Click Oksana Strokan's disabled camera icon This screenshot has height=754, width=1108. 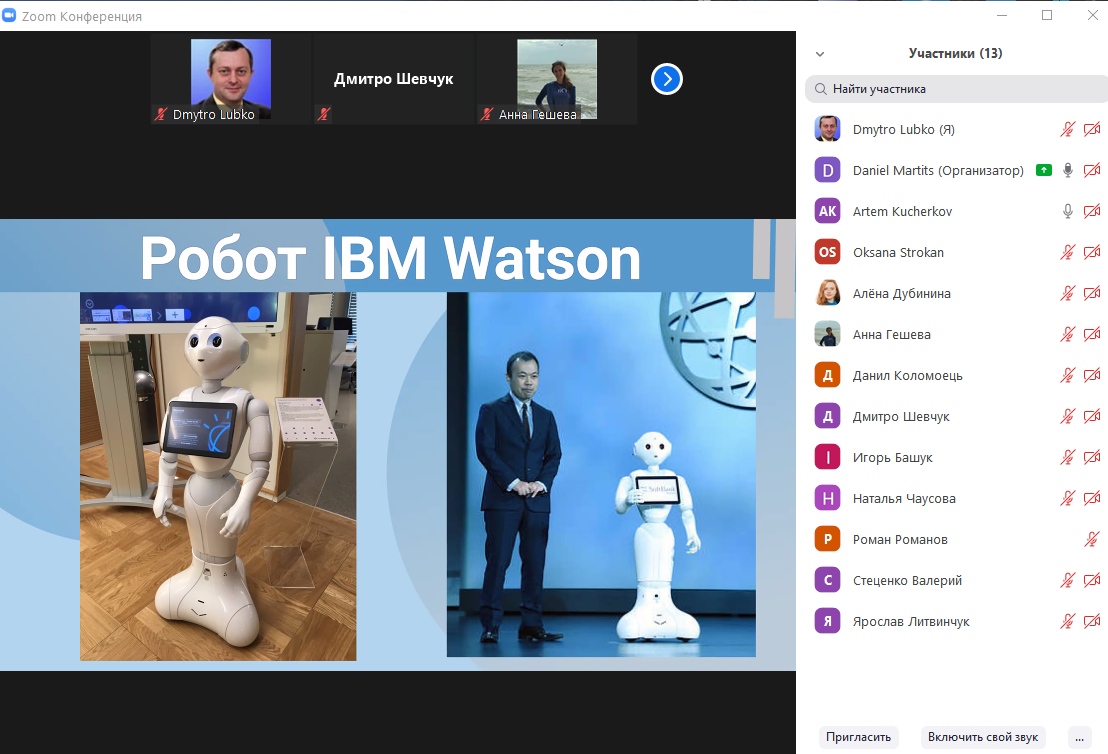1092,252
